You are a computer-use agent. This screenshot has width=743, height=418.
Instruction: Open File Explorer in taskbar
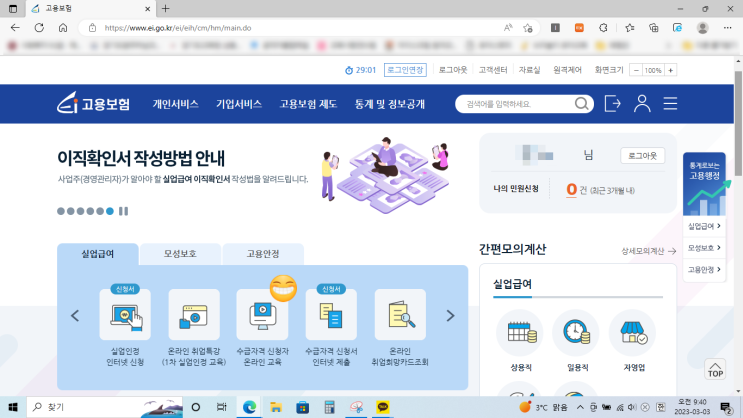click(x=276, y=407)
